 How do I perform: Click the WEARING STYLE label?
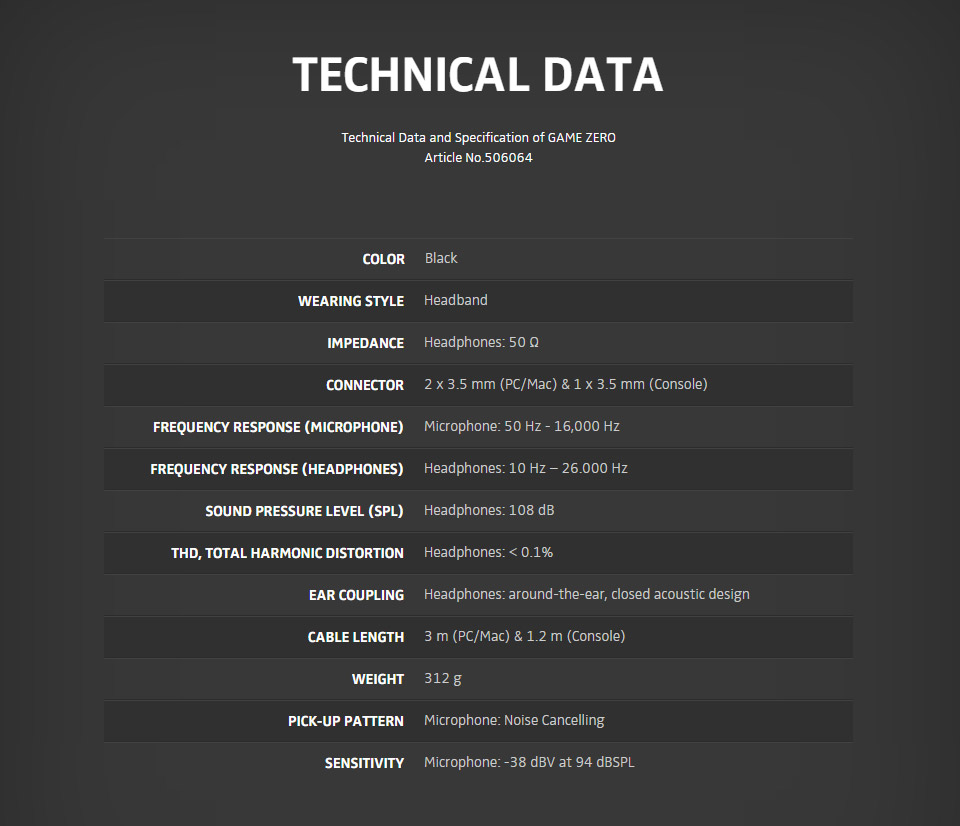tap(351, 301)
